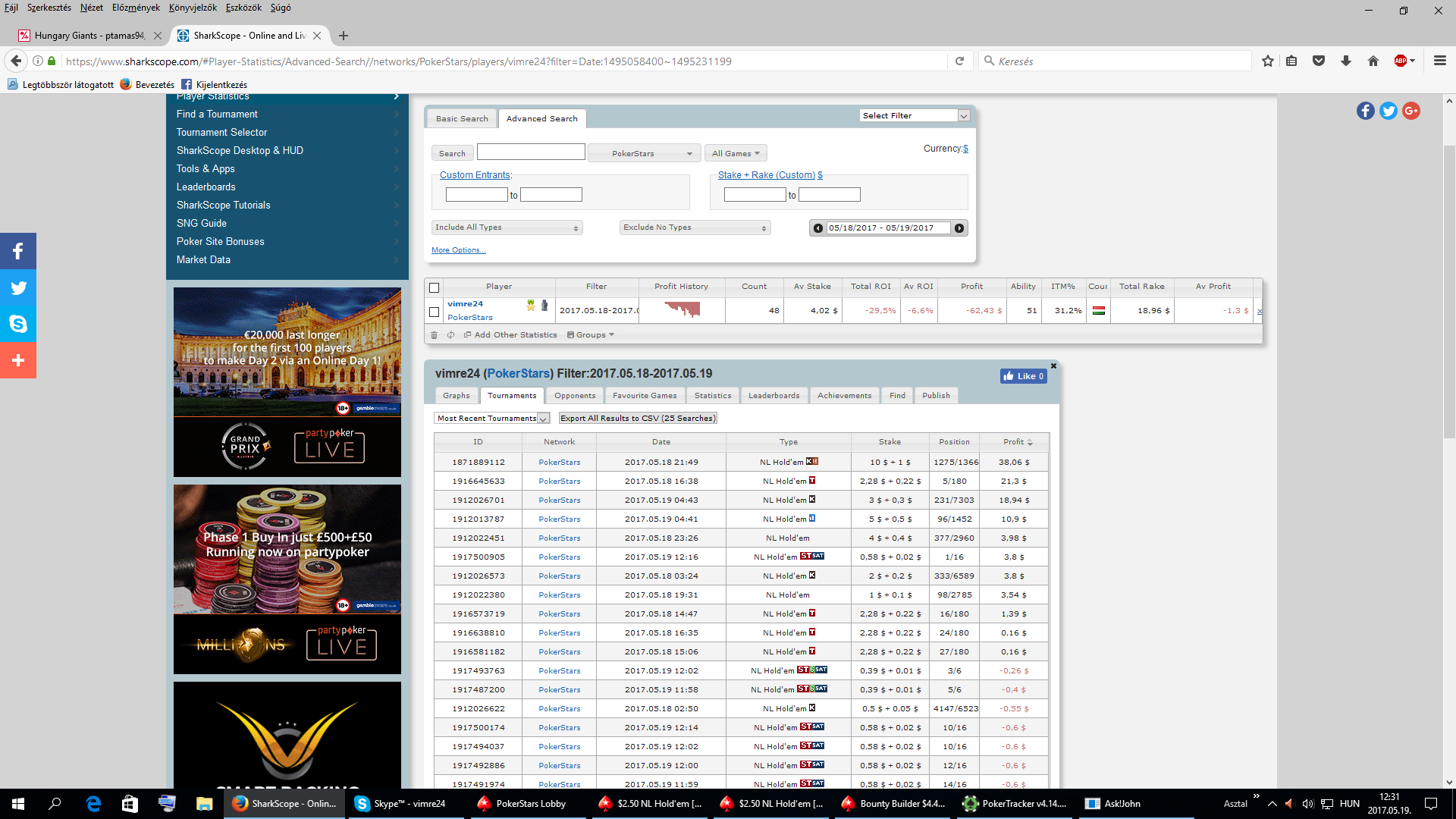Share page via Facebook sidebar icon

[x=18, y=251]
